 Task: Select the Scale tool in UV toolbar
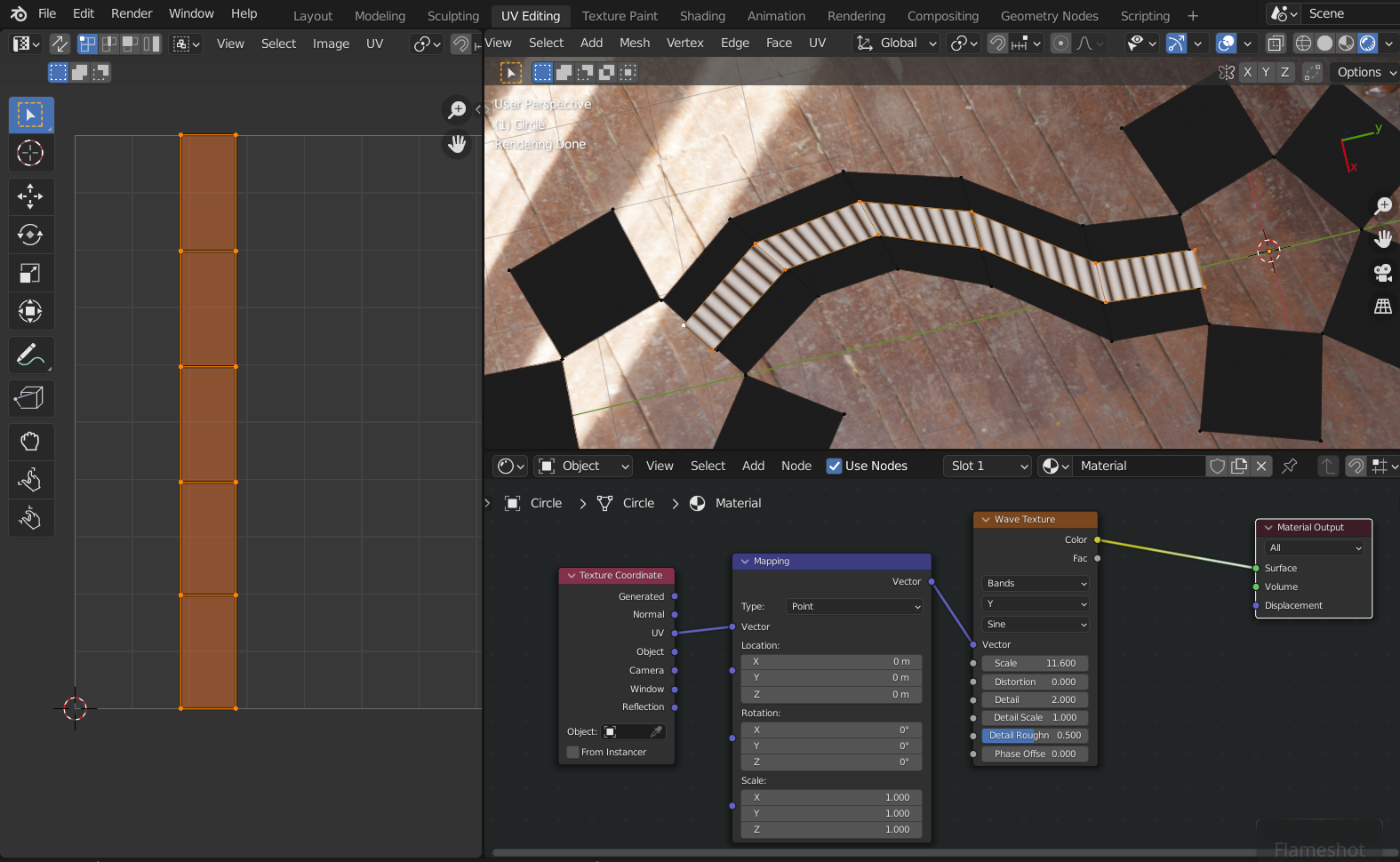[30, 273]
